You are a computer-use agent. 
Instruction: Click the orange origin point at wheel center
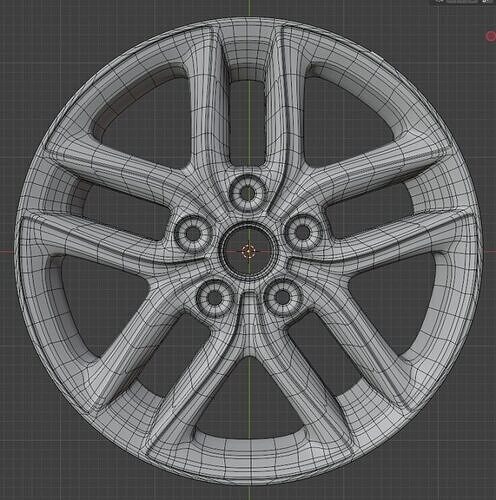click(248, 250)
